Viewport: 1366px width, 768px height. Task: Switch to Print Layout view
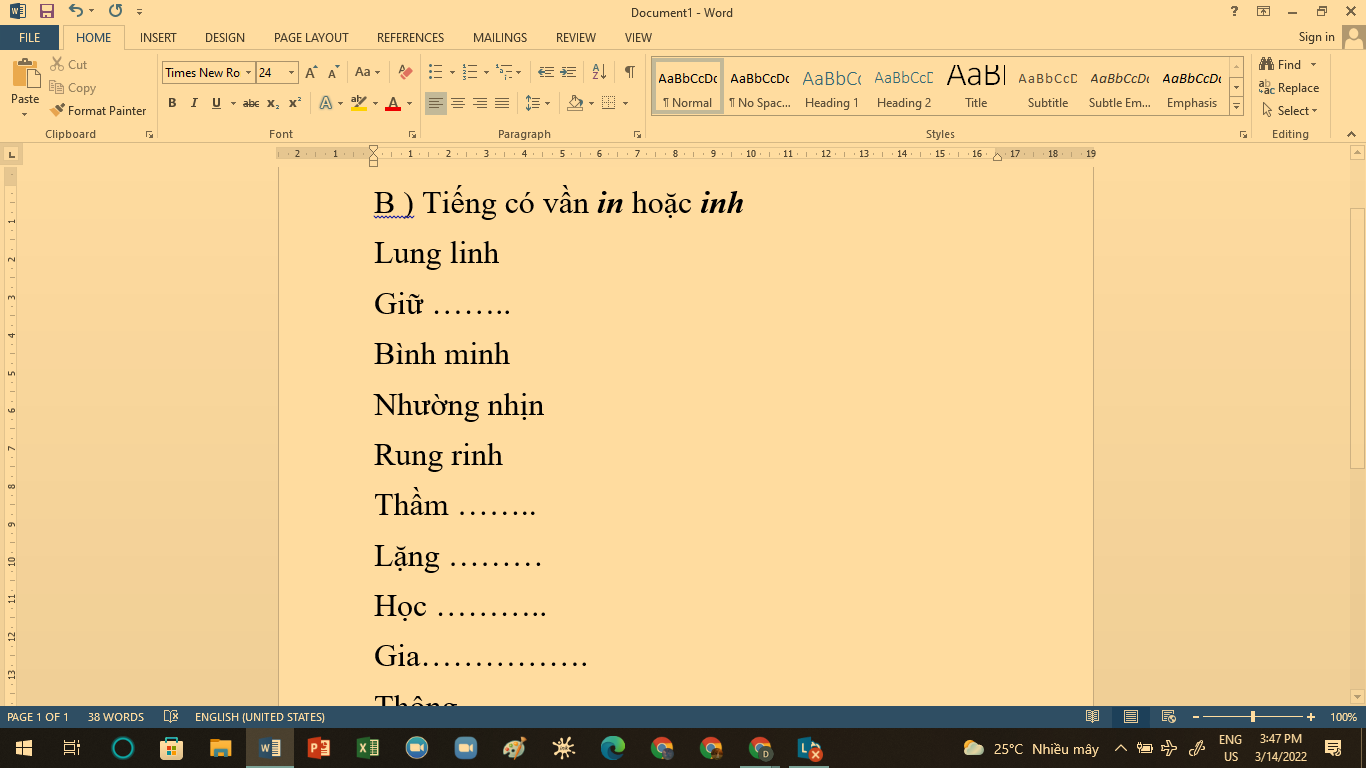1131,717
